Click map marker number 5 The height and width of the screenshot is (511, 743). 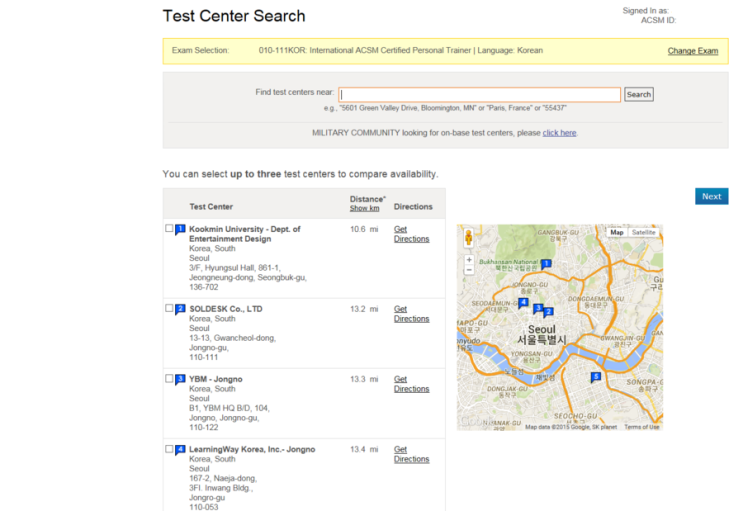(x=596, y=377)
